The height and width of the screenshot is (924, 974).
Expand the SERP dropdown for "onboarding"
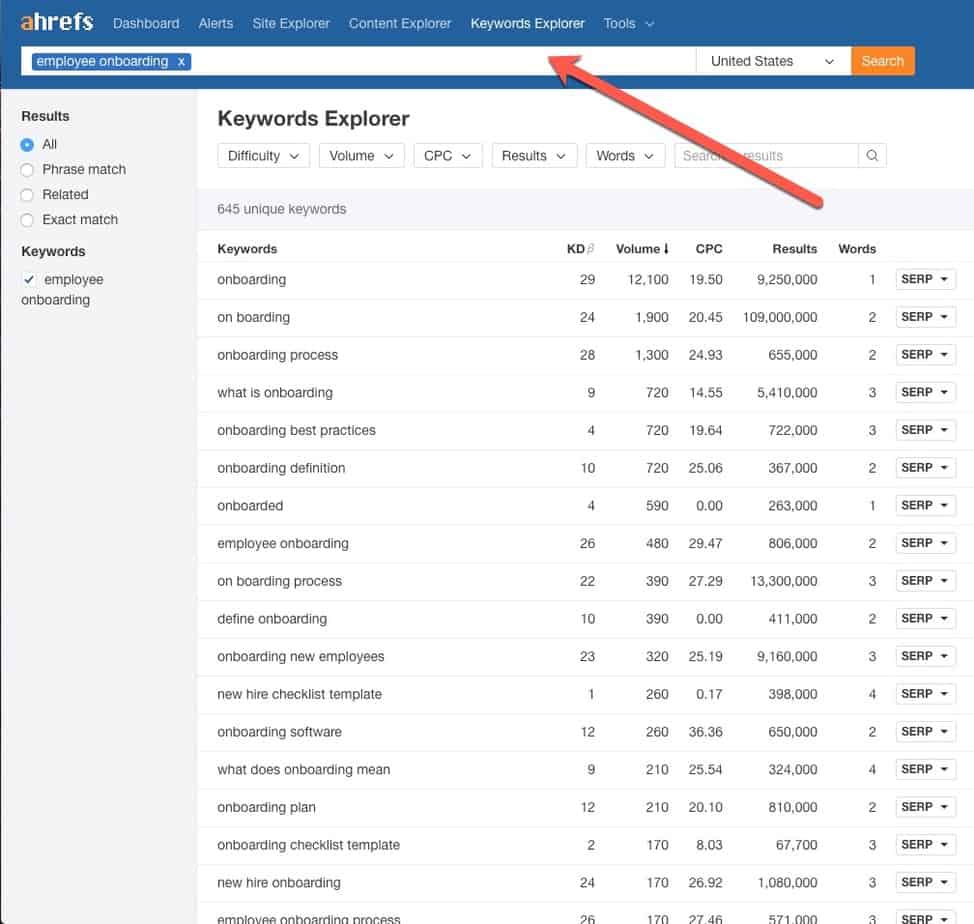pos(925,279)
